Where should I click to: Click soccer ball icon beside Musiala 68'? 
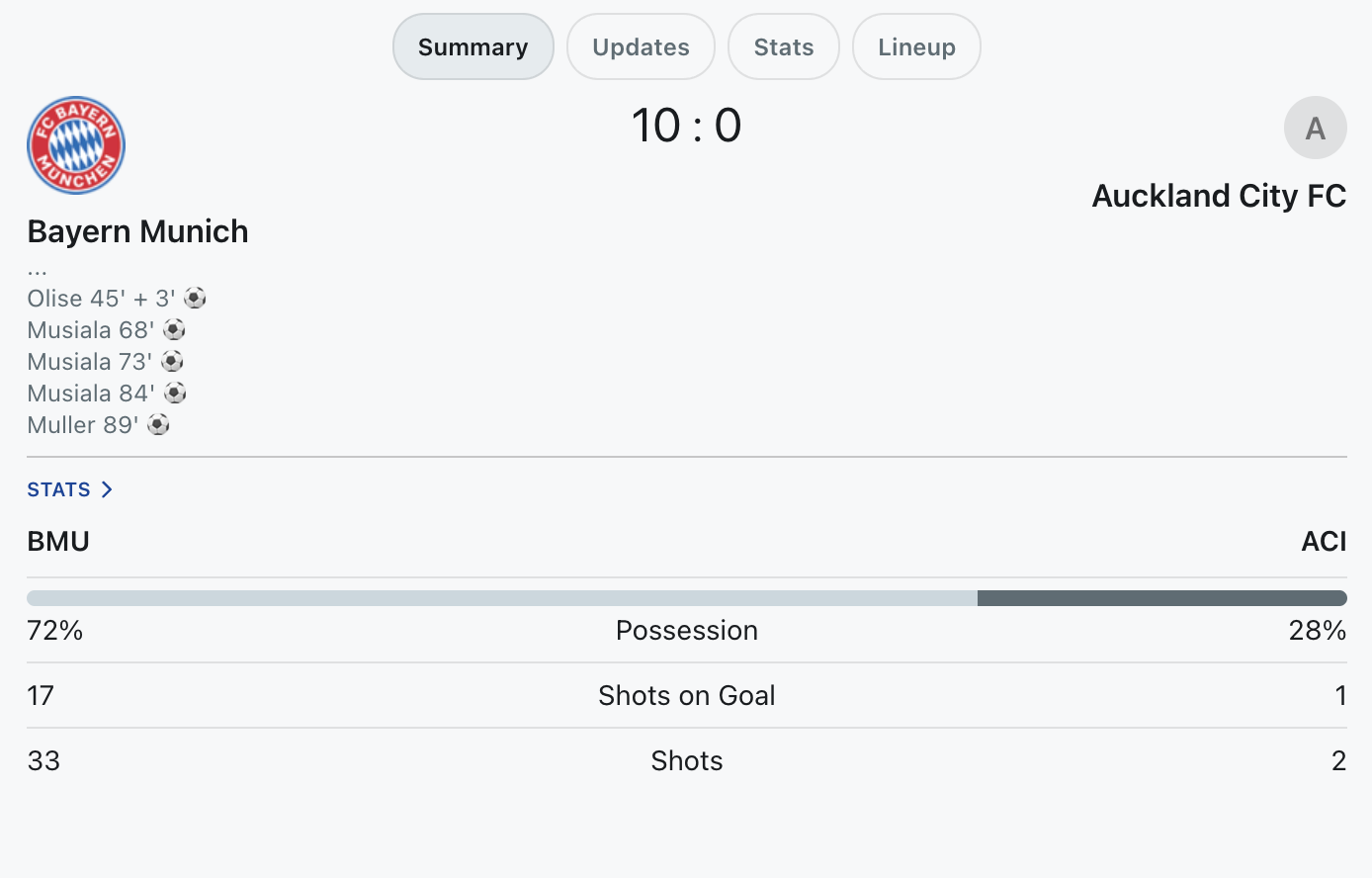tap(175, 329)
